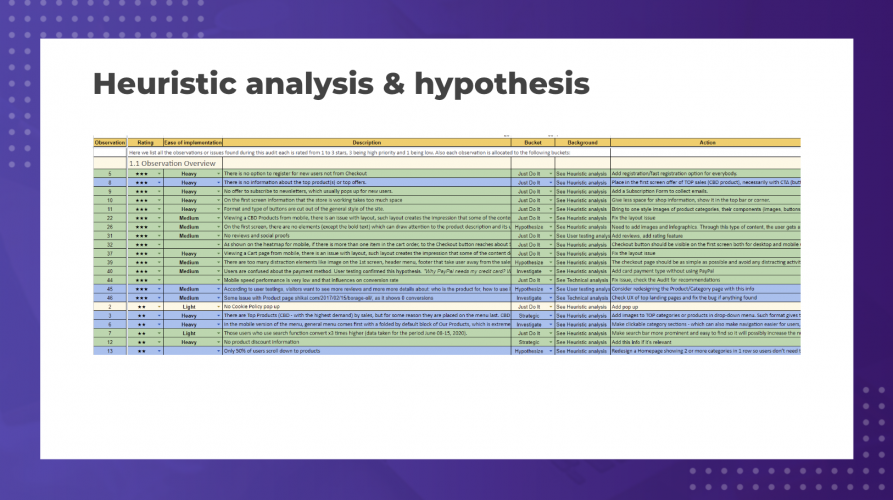This screenshot has width=893, height=500.
Task: Open Ease of implementation dropdown arrow in row 8
Action: pos(218,183)
